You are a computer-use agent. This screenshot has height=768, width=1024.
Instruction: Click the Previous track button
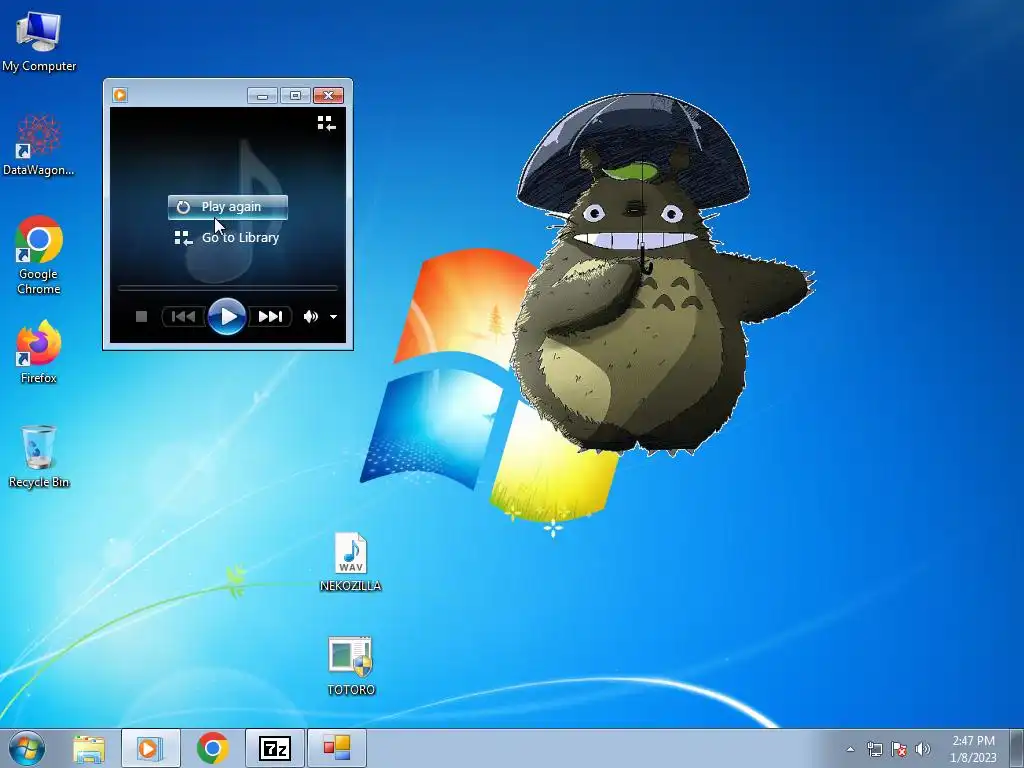[184, 317]
